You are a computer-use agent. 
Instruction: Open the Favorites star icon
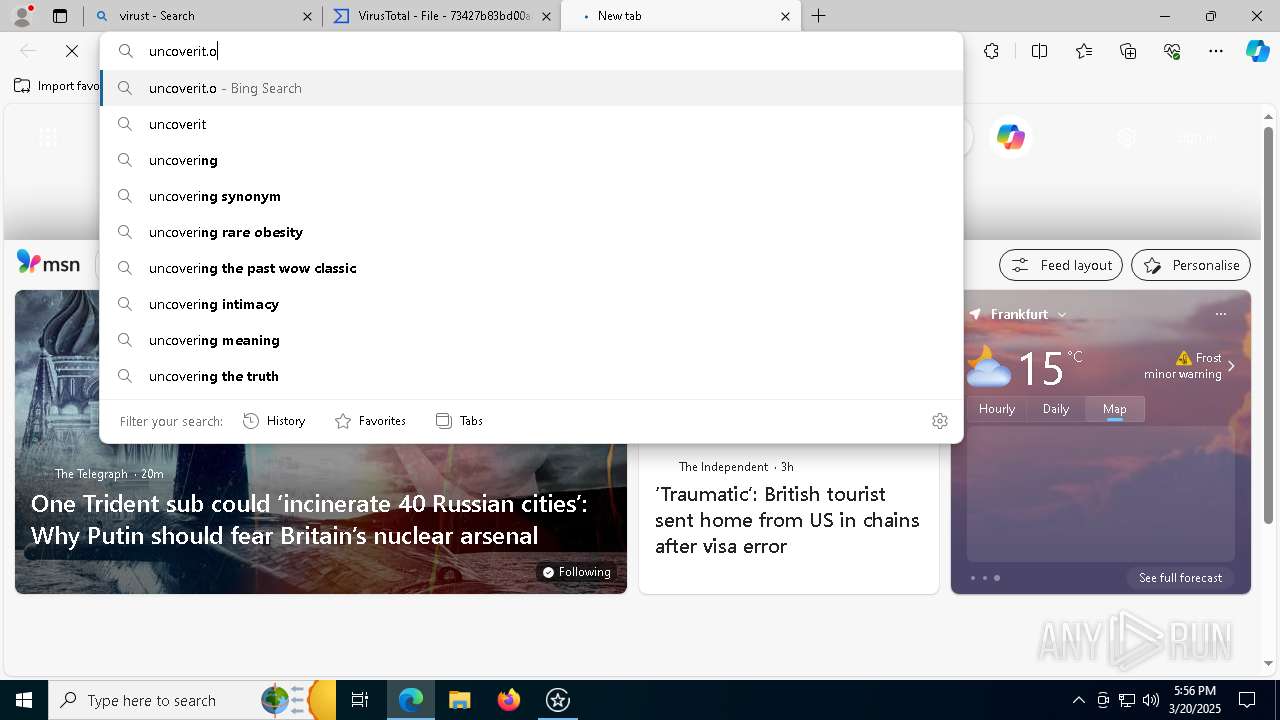pyautogui.click(x=1084, y=51)
